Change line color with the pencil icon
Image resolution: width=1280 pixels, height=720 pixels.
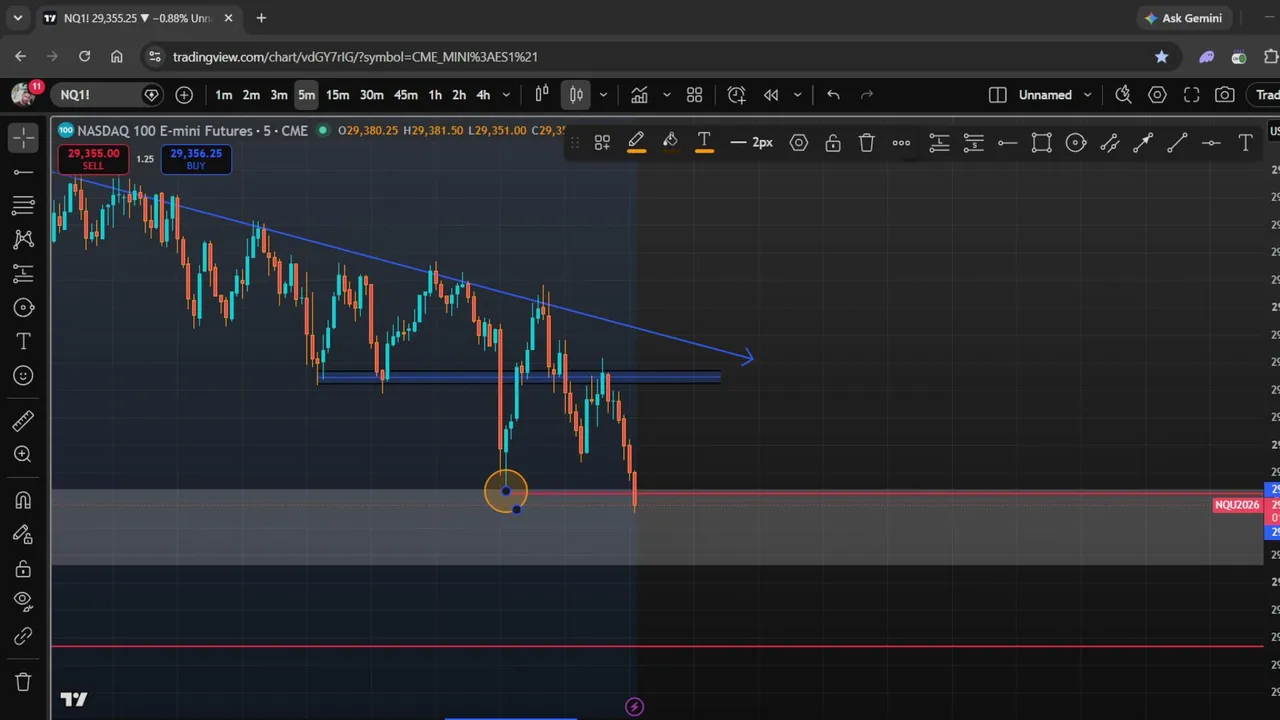[x=636, y=143]
